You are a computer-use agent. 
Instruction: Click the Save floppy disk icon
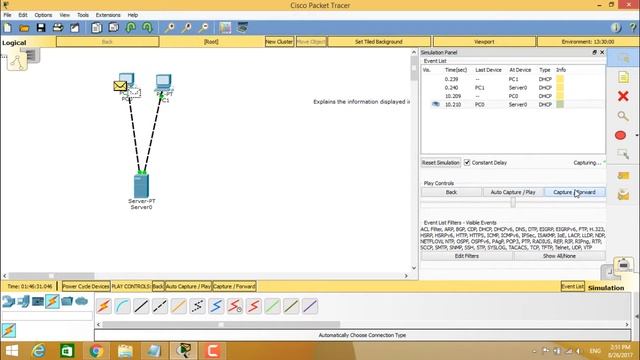click(x=41, y=28)
